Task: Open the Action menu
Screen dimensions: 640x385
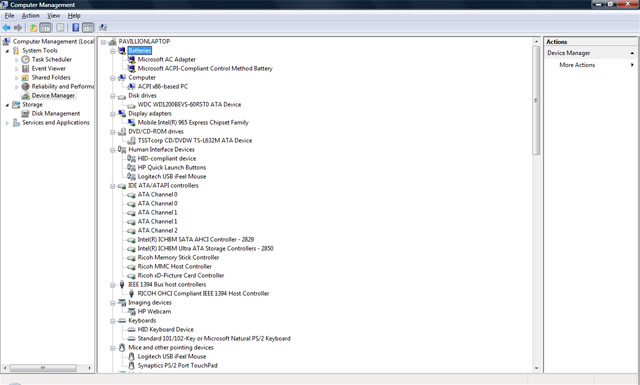Action: tap(31, 16)
